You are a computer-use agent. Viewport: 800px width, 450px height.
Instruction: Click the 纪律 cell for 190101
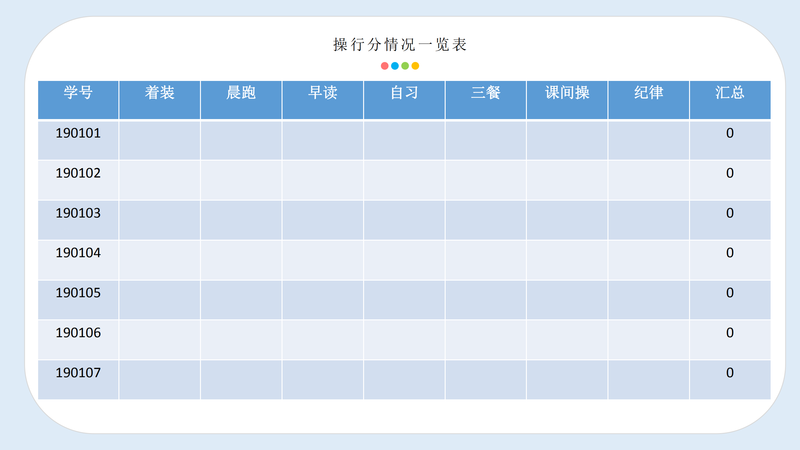(x=648, y=140)
